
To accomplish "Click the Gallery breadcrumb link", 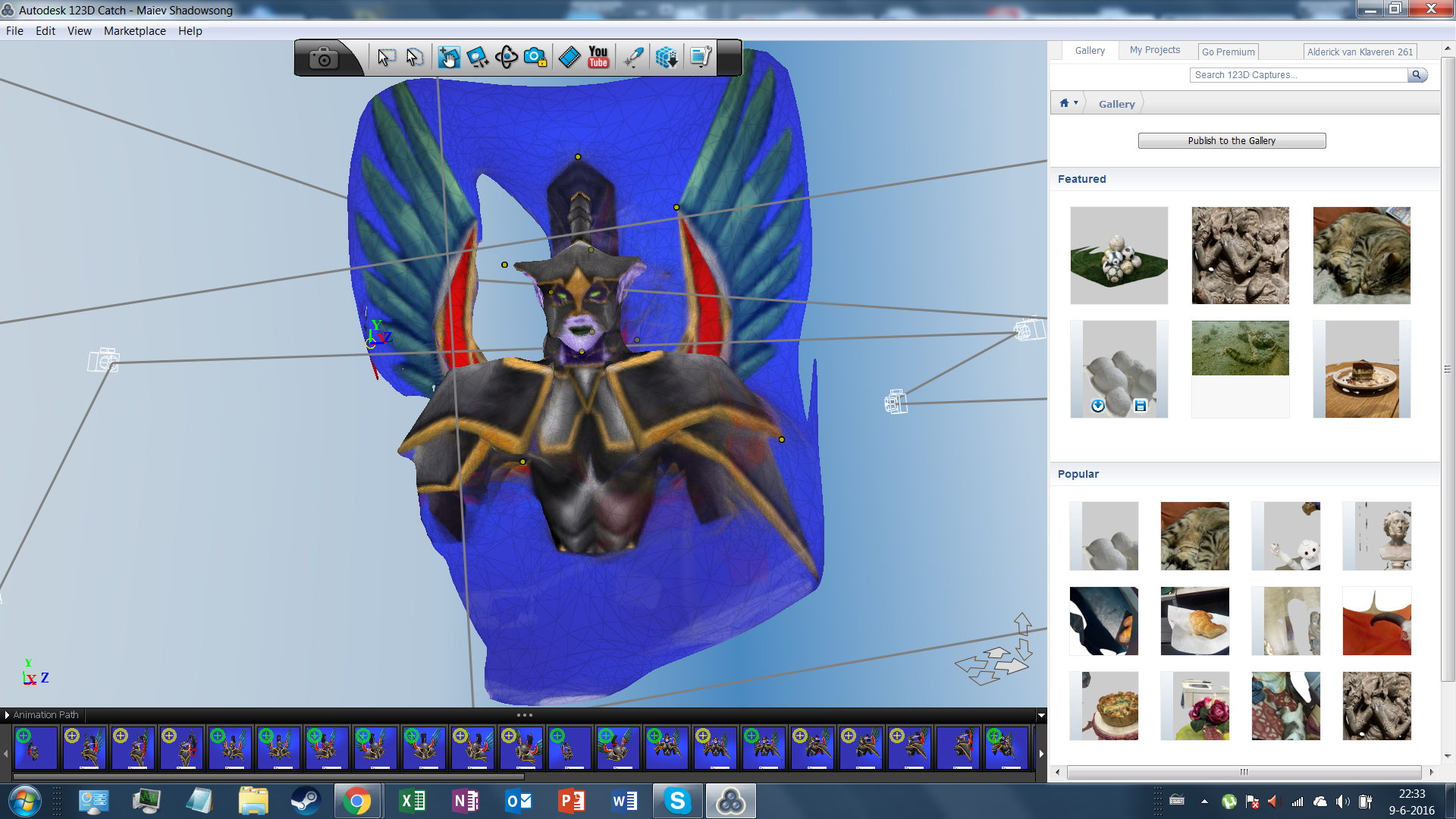I will tap(1116, 104).
